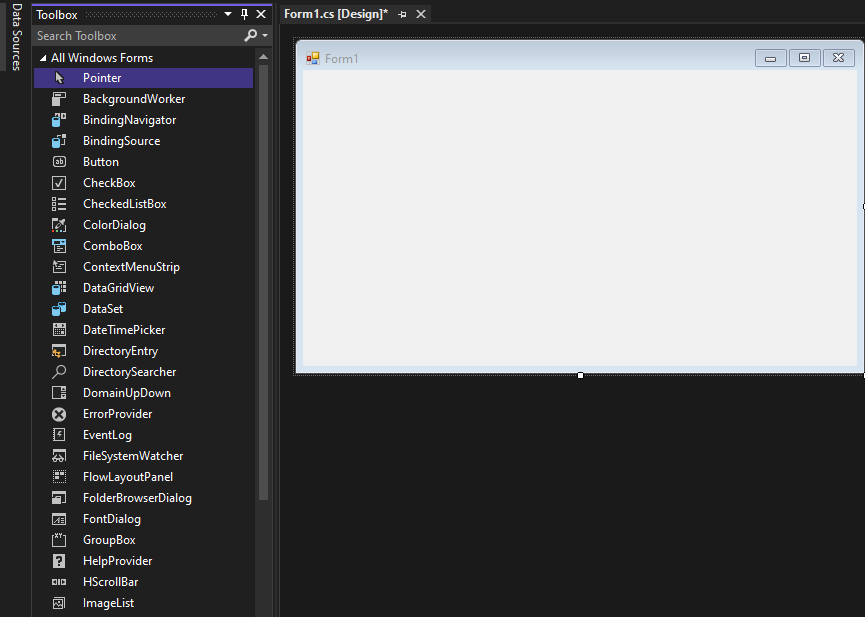Select the FolderBrowserDialog text label

pos(137,498)
